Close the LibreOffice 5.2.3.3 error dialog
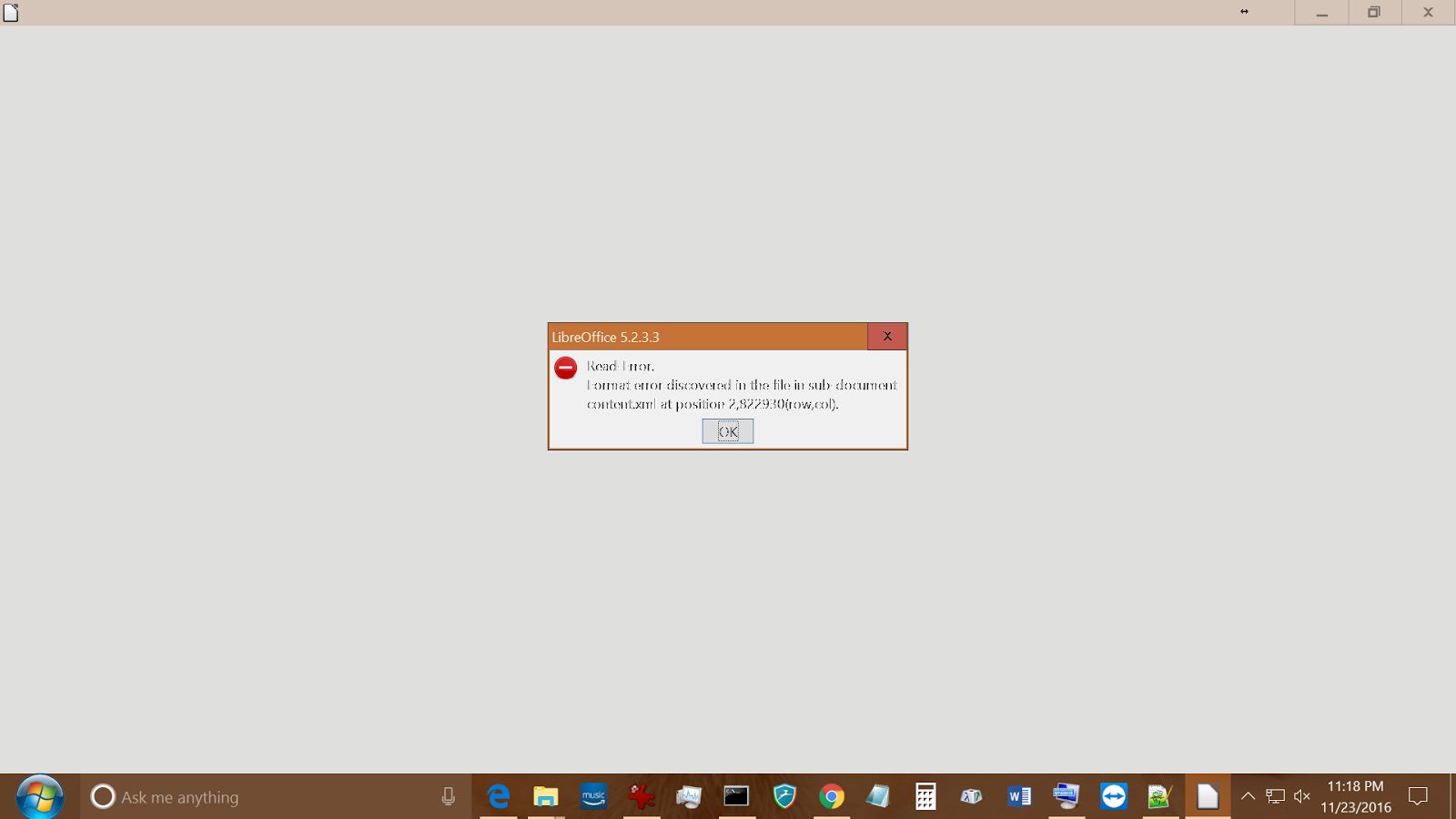1456x819 pixels. (x=887, y=337)
